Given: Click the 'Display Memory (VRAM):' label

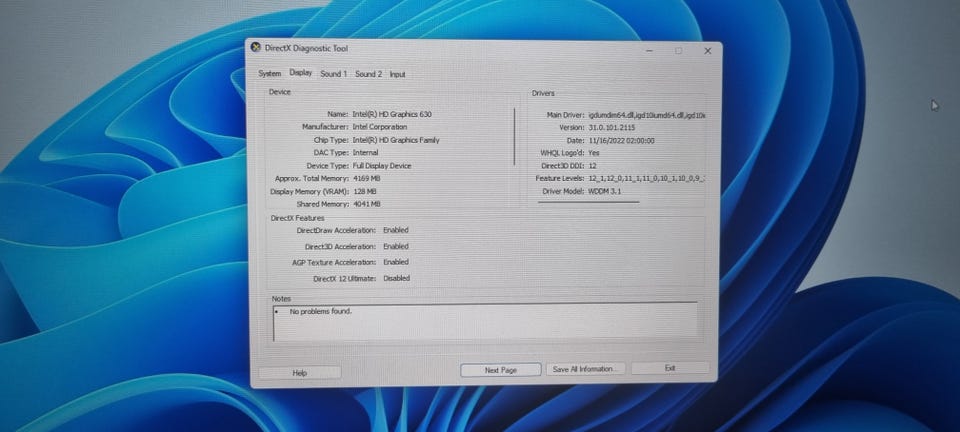Looking at the screenshot, I should point(310,192).
